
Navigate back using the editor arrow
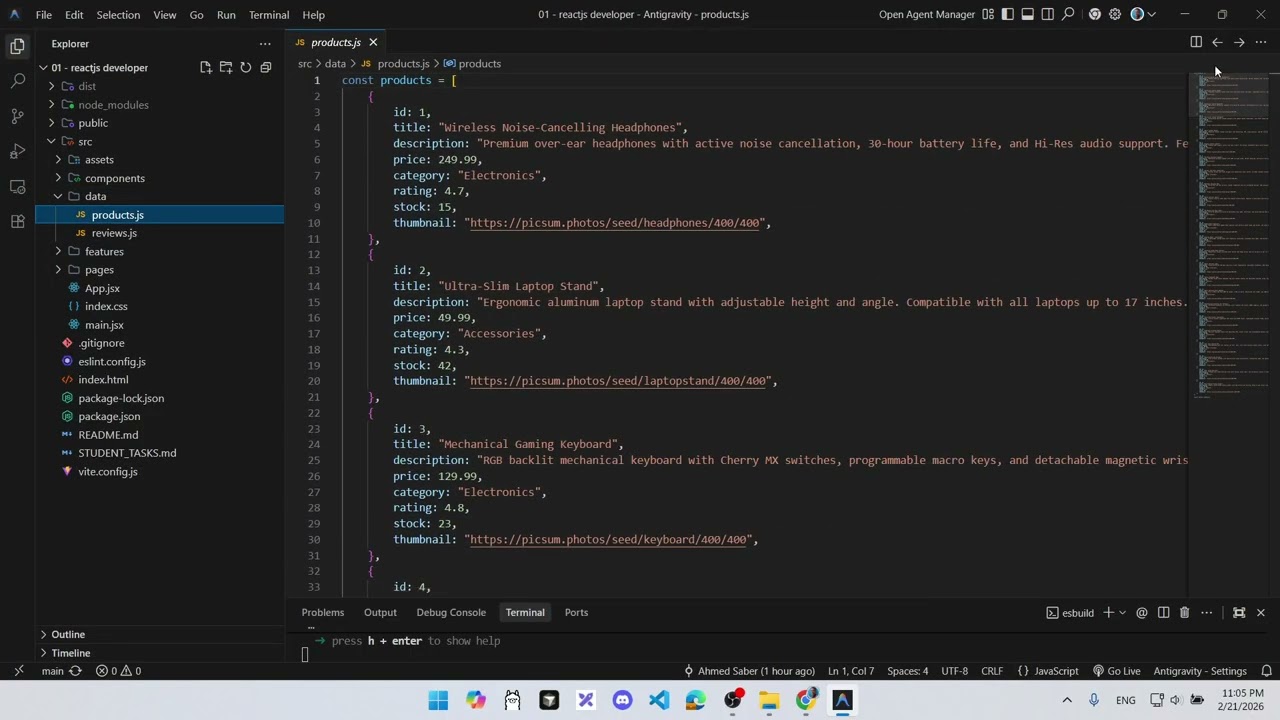(x=1217, y=42)
